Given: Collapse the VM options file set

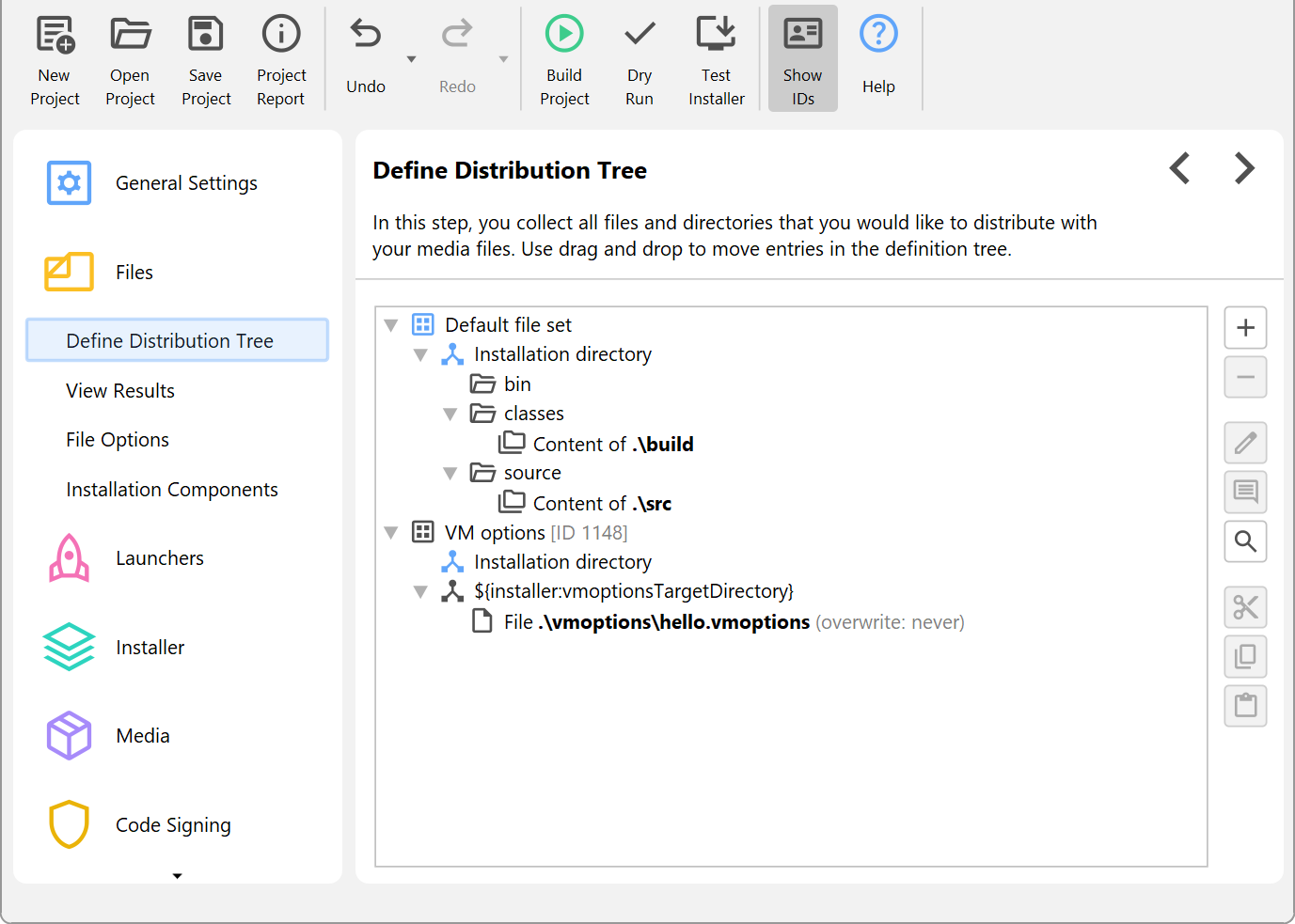Looking at the screenshot, I should [391, 533].
